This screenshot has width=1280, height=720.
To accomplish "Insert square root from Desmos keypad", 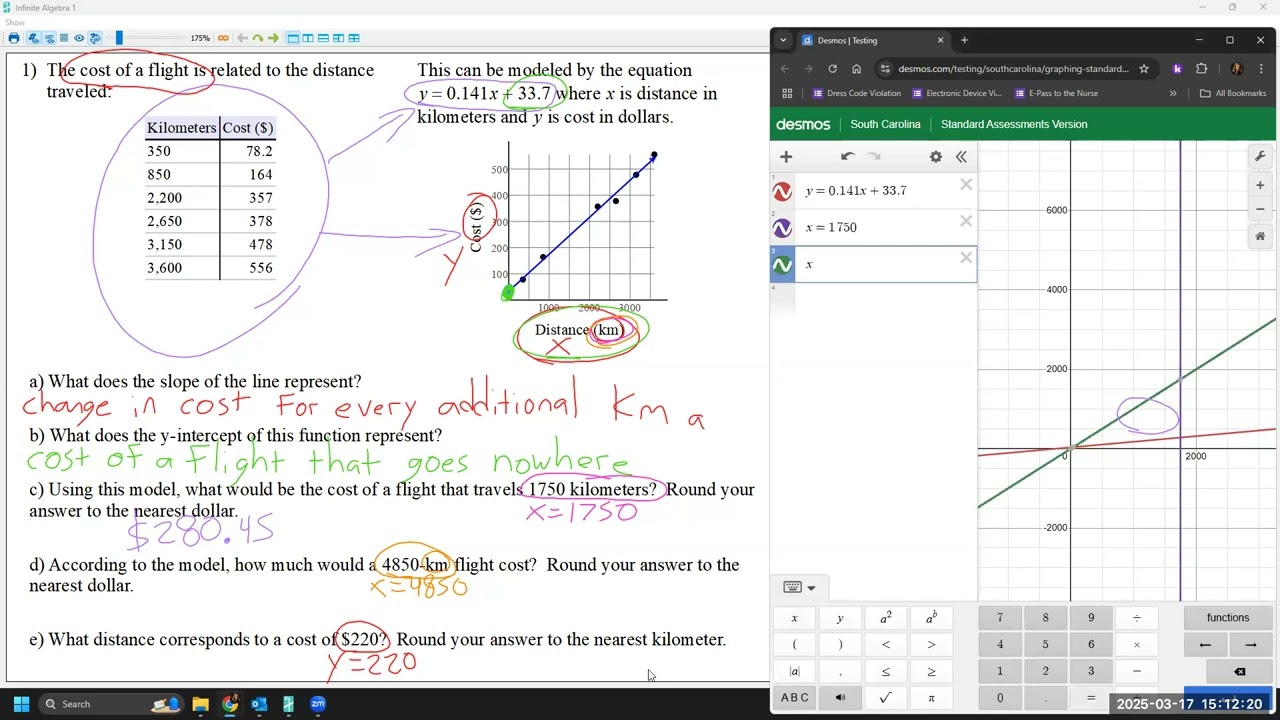I will [885, 698].
